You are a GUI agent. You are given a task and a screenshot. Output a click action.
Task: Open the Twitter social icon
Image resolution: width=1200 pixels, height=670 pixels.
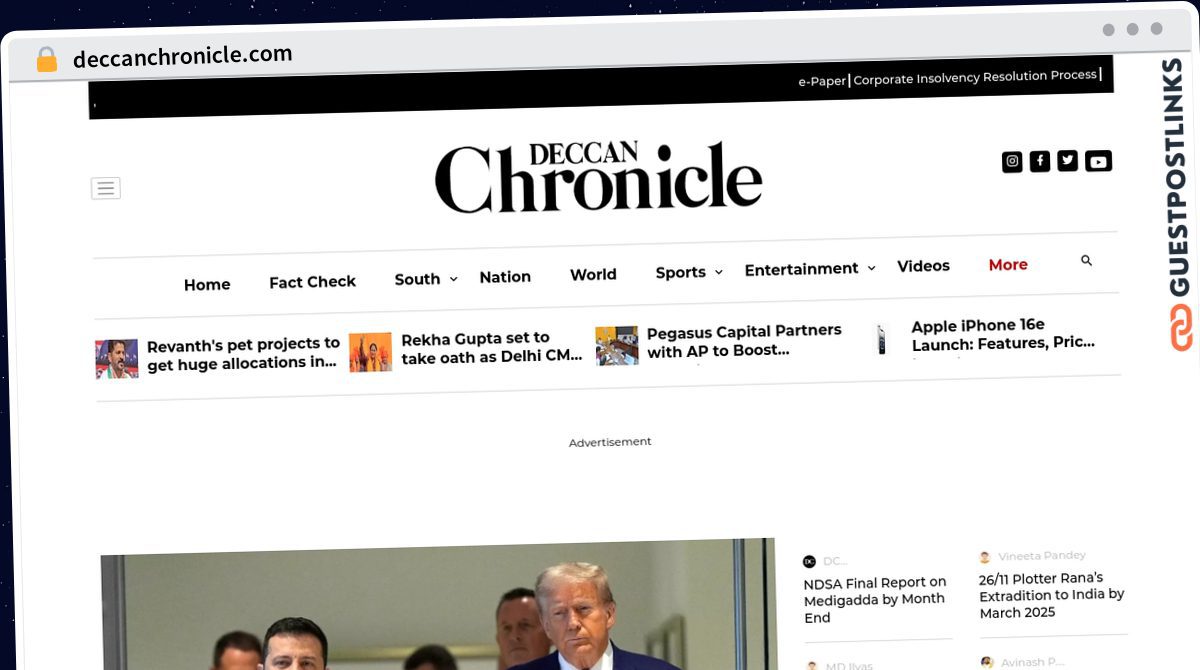(x=1068, y=160)
